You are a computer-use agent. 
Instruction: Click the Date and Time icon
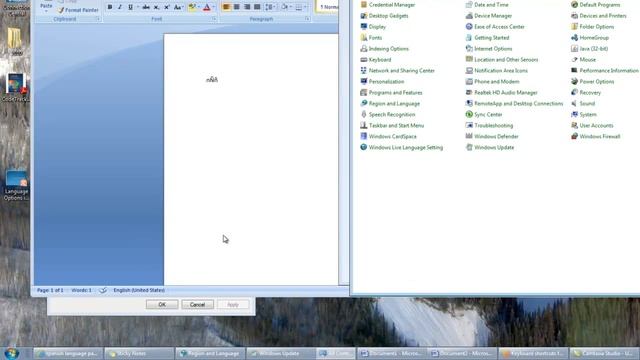tap(469, 5)
